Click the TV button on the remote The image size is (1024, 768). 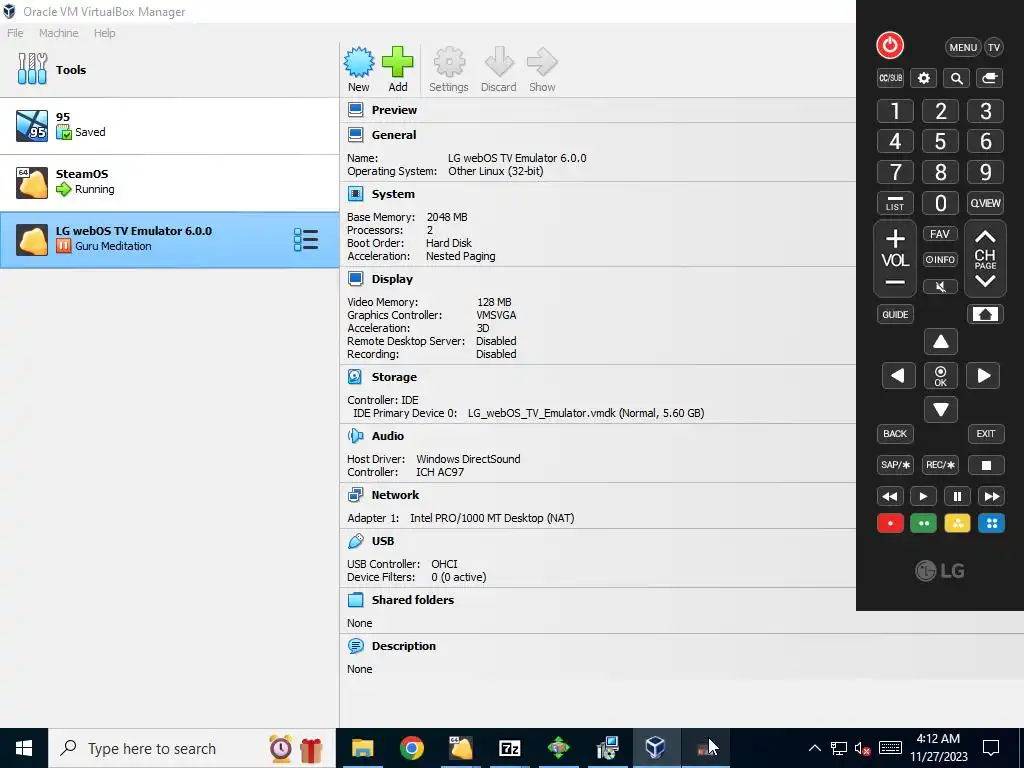[993, 47]
